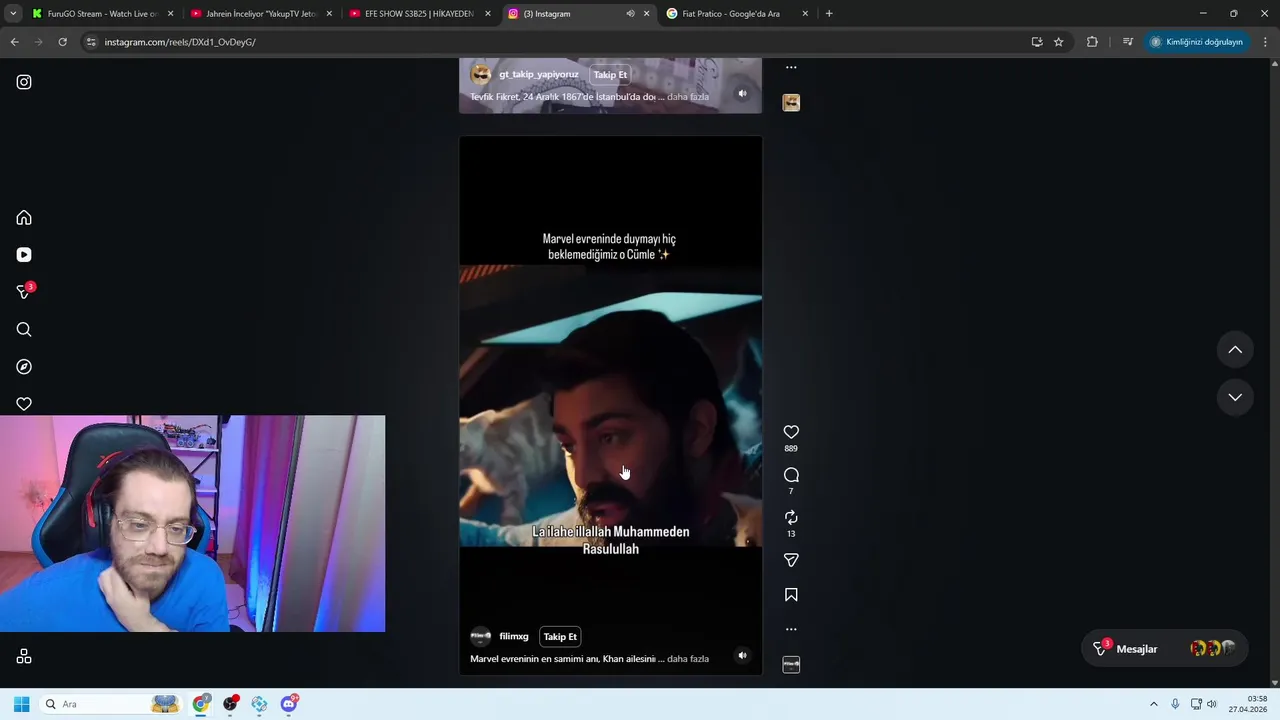
Task: Open Notifications heart icon in sidebar
Action: point(24,404)
